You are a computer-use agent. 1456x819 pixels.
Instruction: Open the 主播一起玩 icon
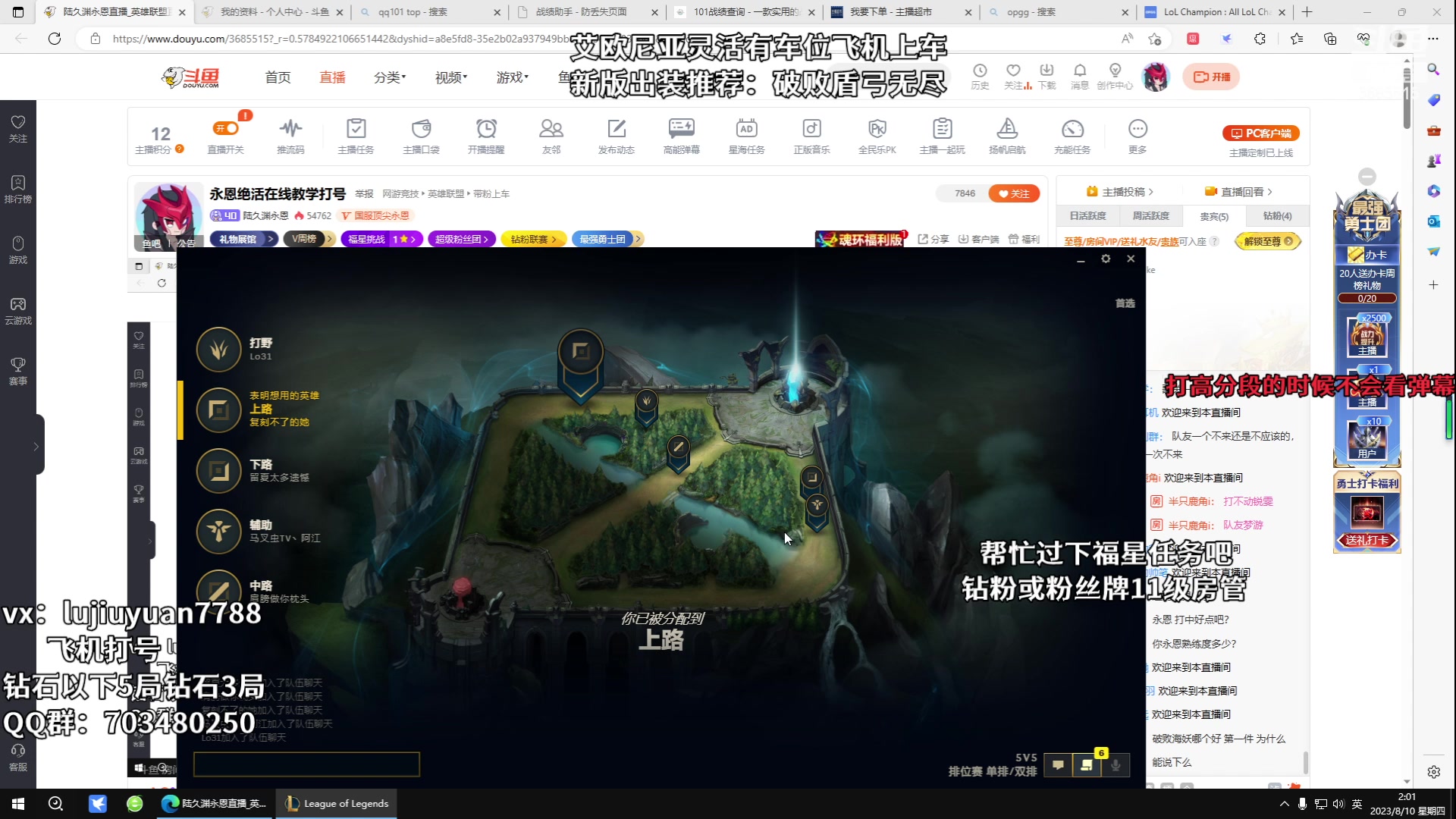(x=943, y=136)
